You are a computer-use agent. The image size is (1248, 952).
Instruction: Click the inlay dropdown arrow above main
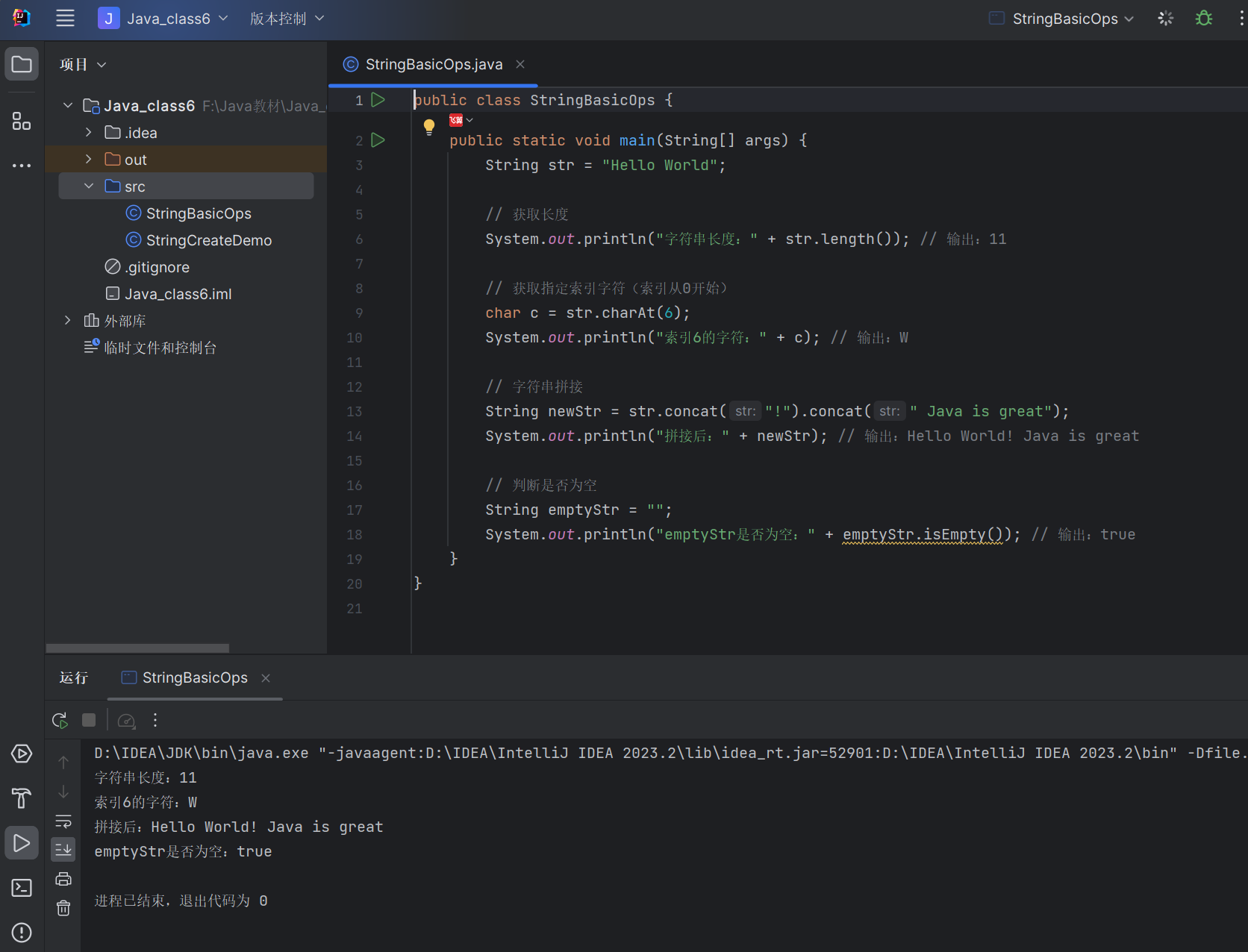(469, 120)
